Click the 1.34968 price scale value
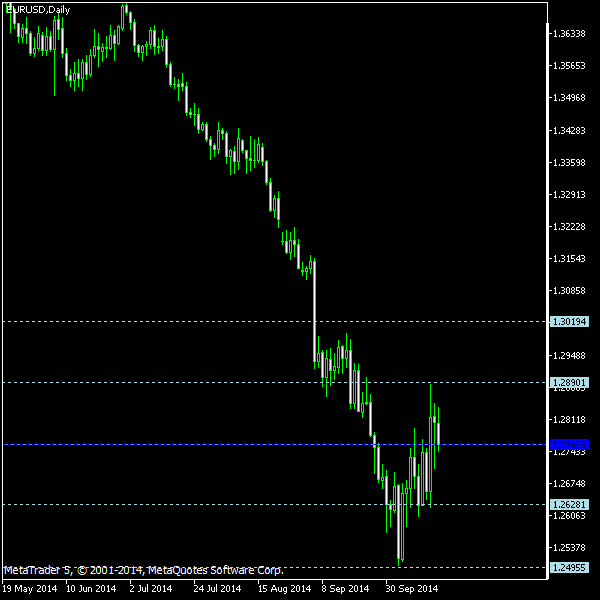The image size is (600, 600). (569, 98)
